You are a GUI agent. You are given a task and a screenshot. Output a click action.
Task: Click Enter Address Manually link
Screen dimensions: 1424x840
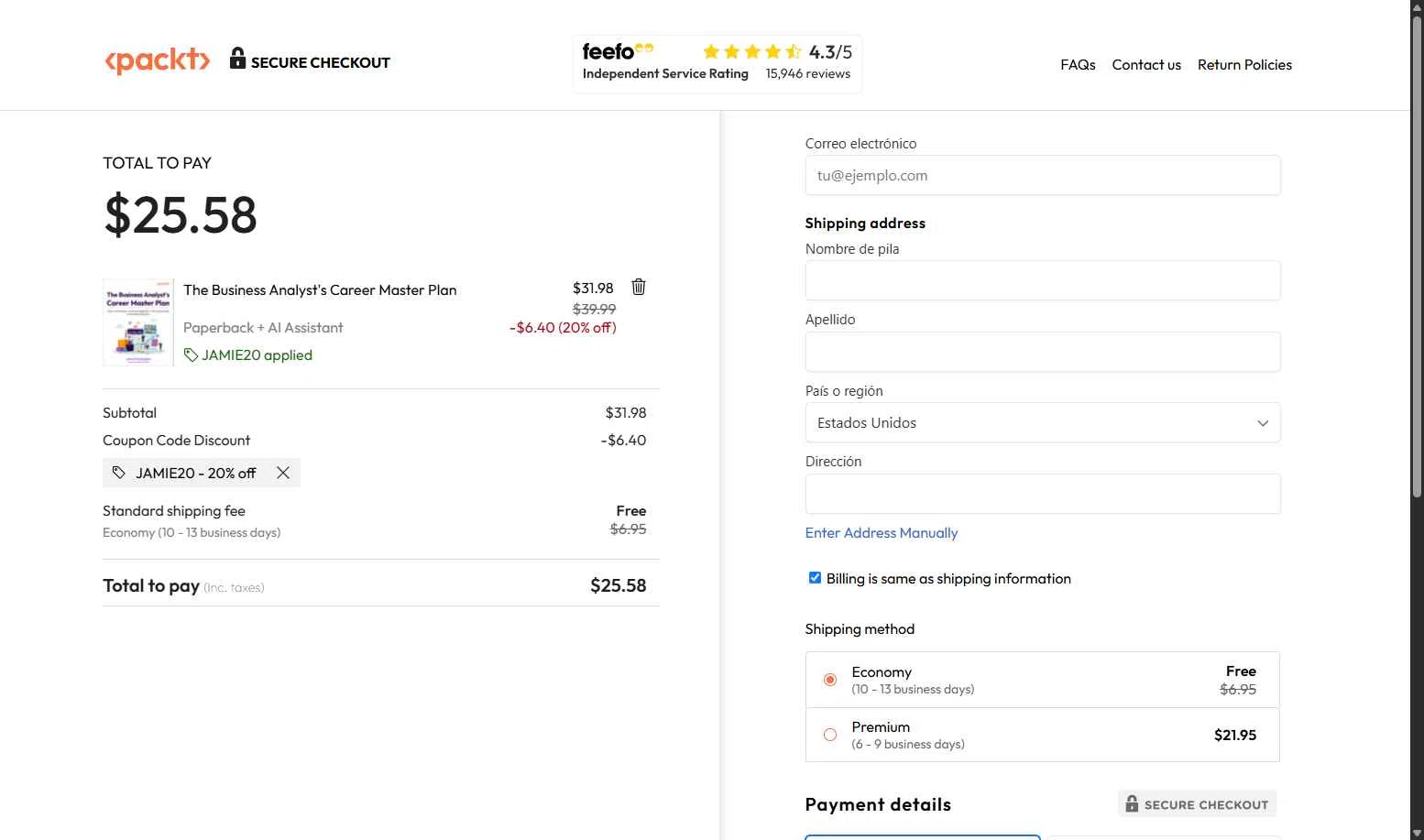click(882, 532)
